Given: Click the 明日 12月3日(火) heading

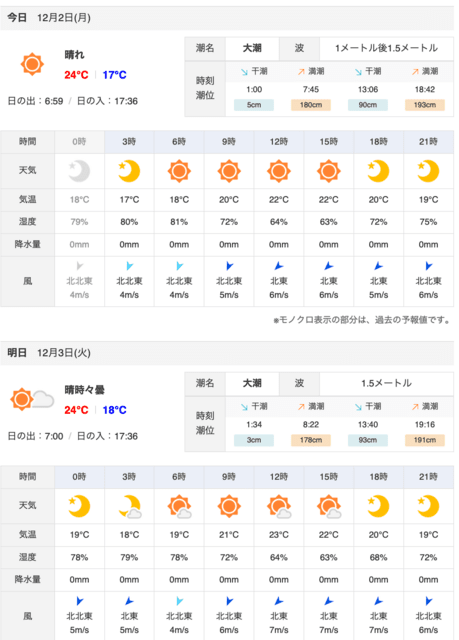Looking at the screenshot, I should (x=49, y=353).
